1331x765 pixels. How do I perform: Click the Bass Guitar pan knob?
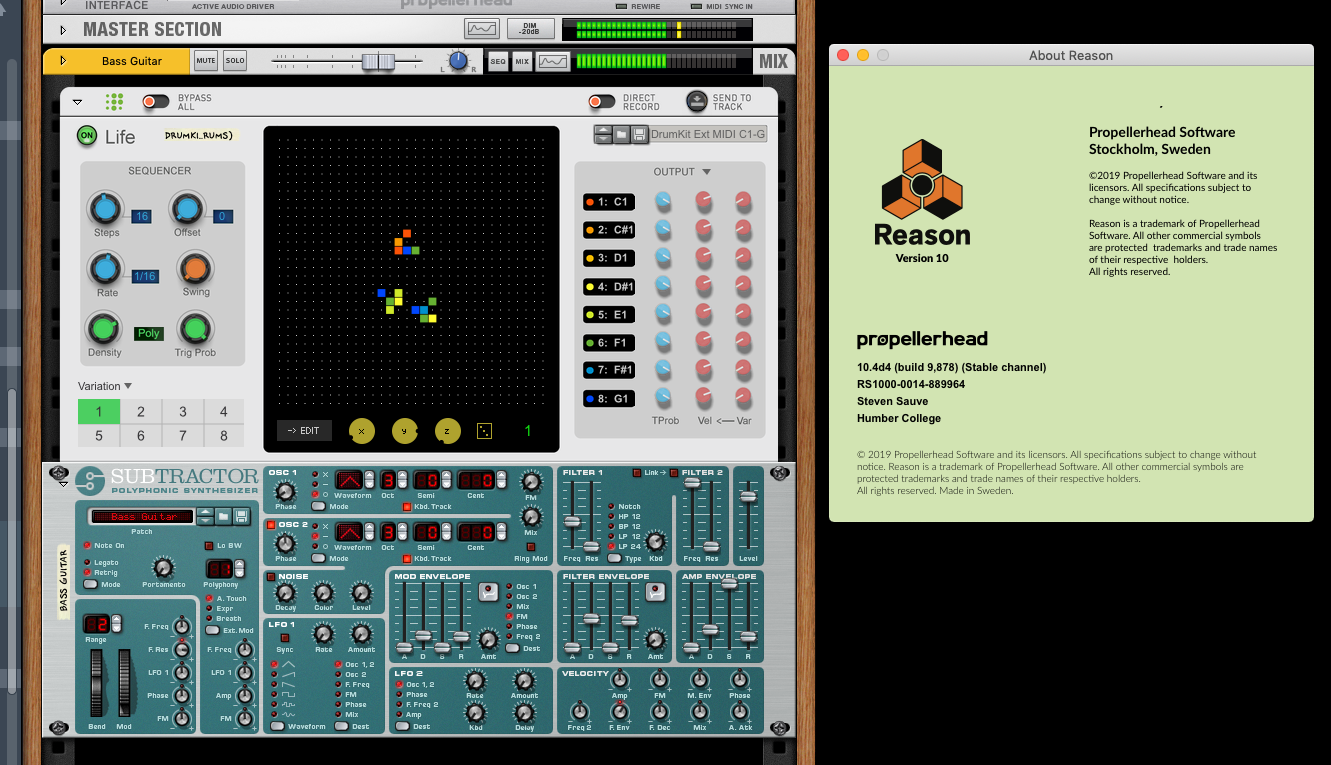(x=458, y=61)
